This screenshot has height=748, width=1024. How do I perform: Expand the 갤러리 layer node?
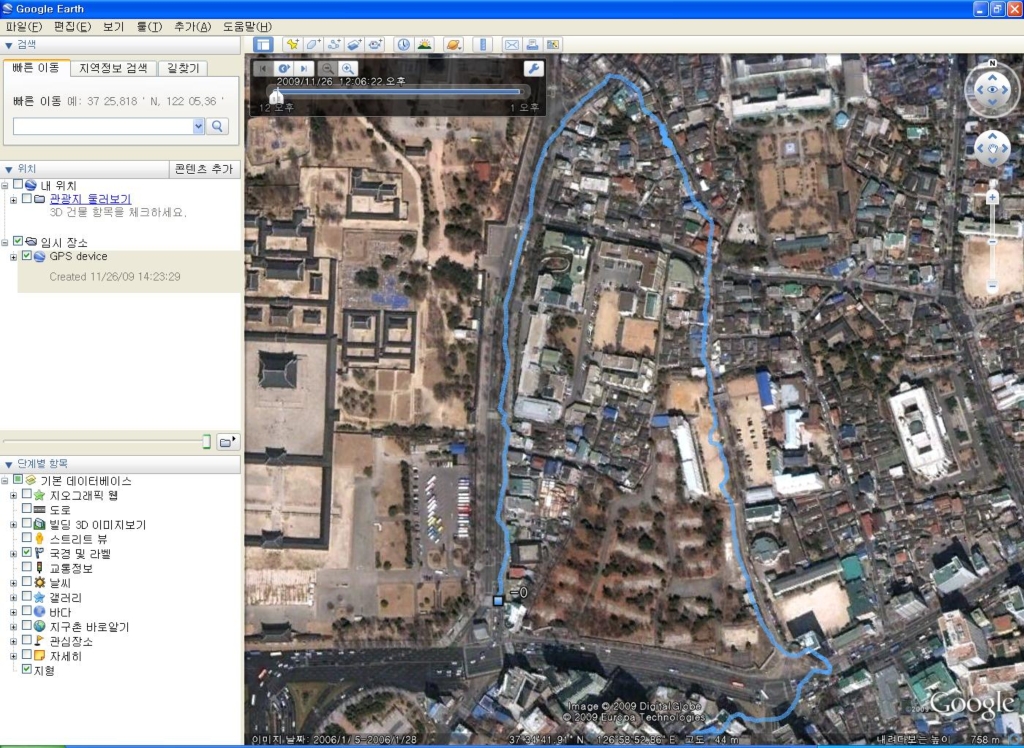click(x=13, y=597)
